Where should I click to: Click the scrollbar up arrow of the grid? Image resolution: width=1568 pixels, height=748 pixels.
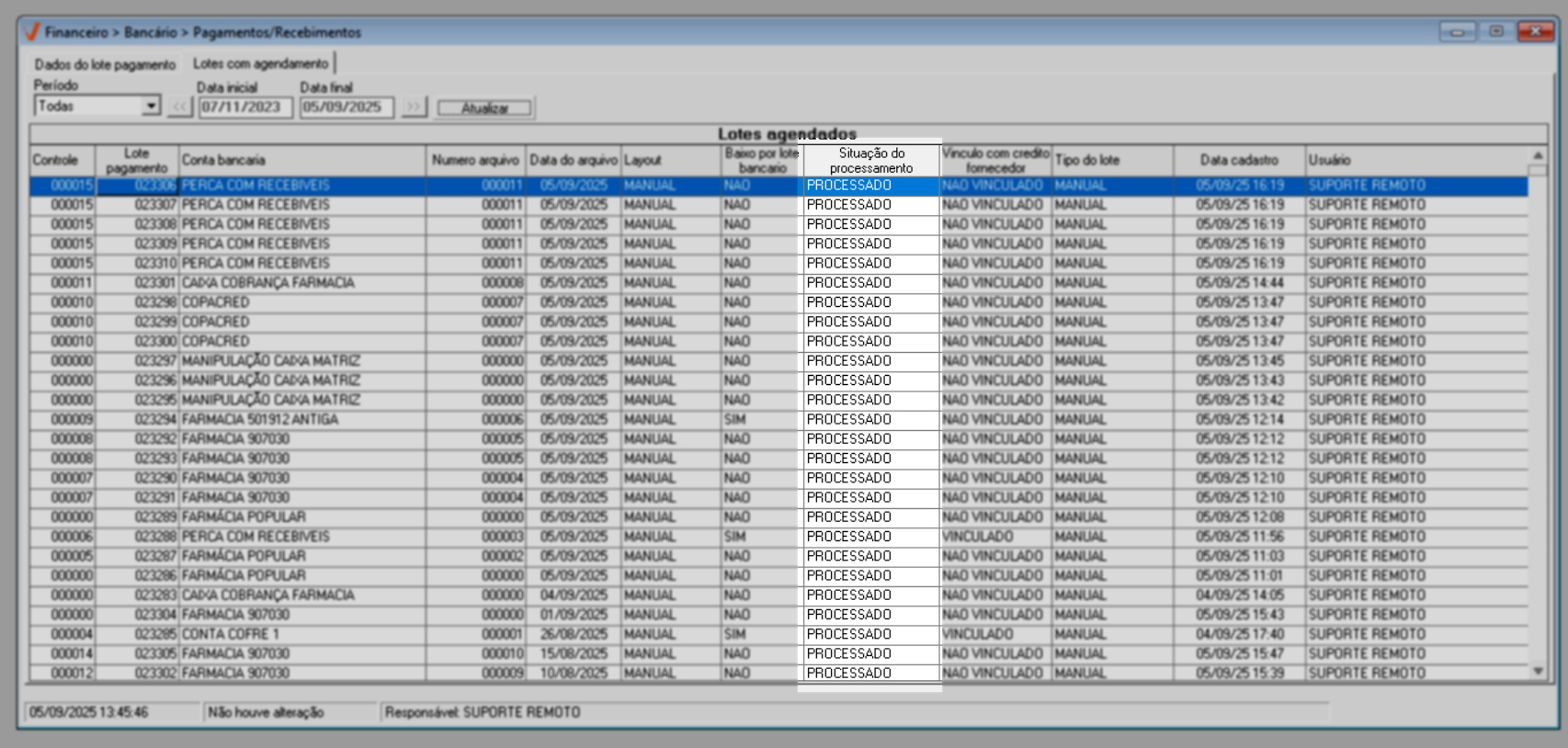click(x=1538, y=155)
